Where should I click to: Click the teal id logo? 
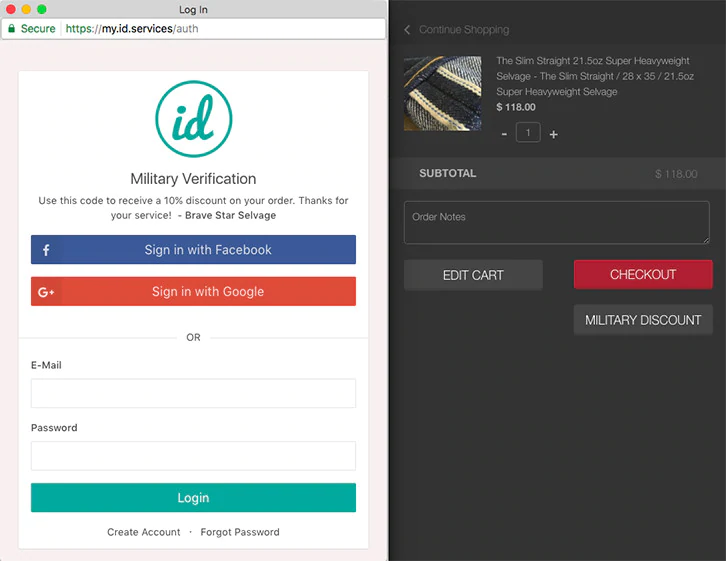(194, 119)
